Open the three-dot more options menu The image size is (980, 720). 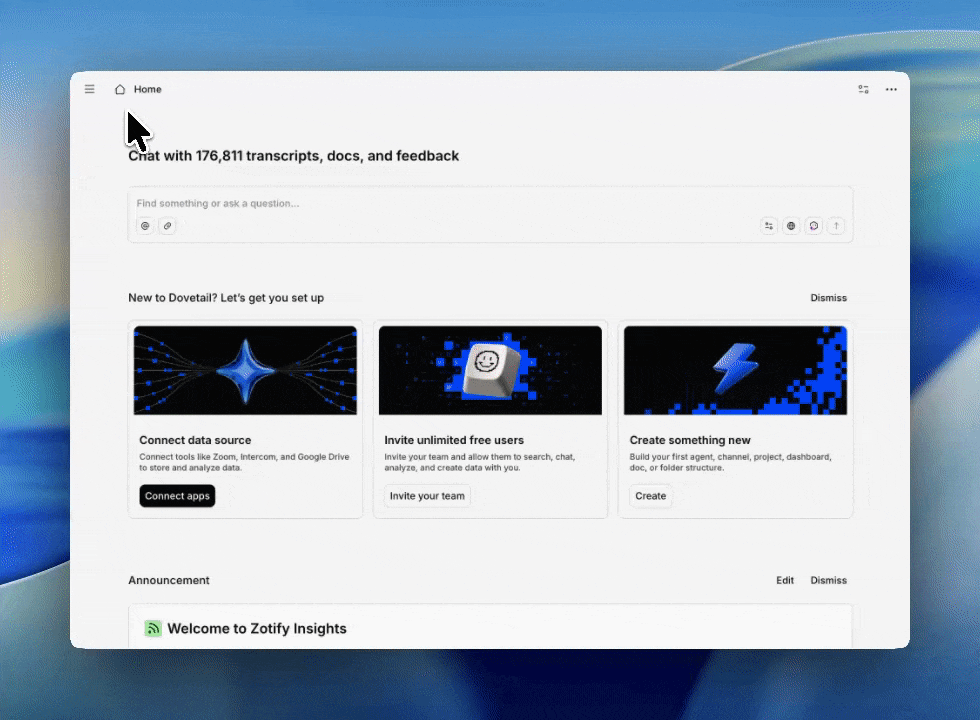pos(891,89)
